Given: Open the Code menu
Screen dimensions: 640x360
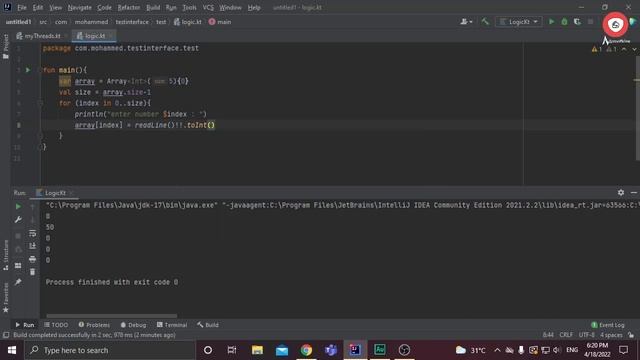Looking at the screenshot, I should [x=104, y=7].
